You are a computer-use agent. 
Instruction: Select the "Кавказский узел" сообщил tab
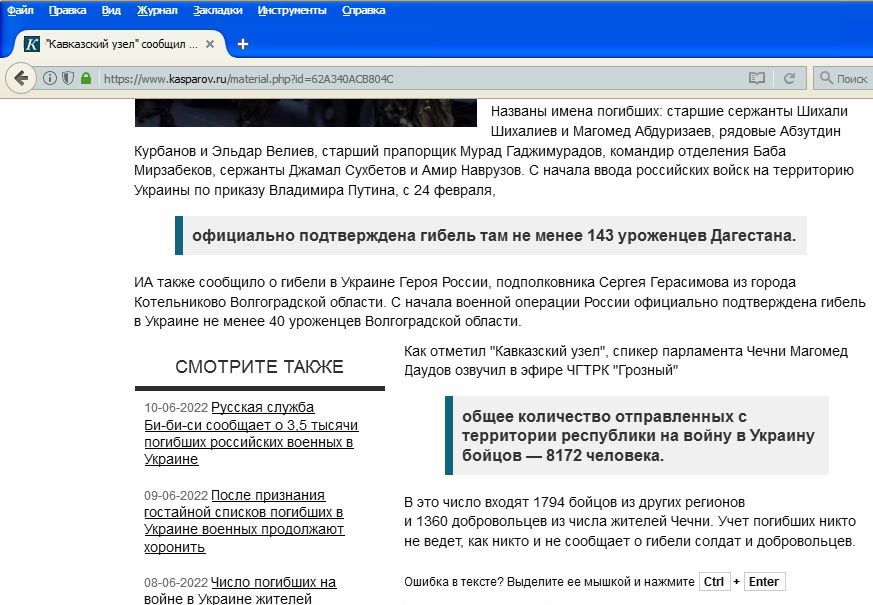120,44
